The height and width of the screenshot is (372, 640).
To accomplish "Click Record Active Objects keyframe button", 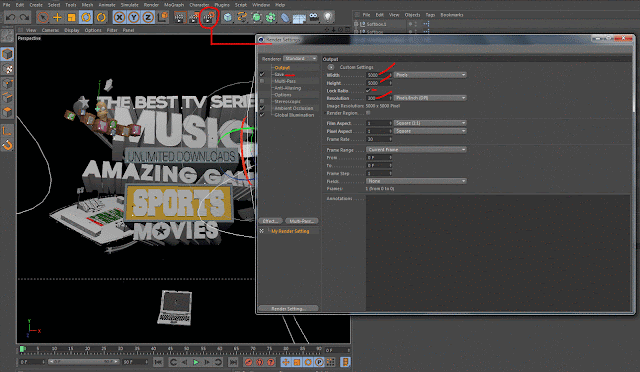I will coord(248,362).
